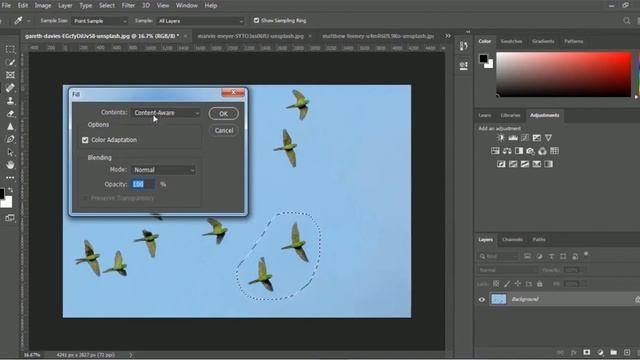Click Add layer mask icon in Layers panel
This screenshot has height=360, width=640.
tap(587, 352)
